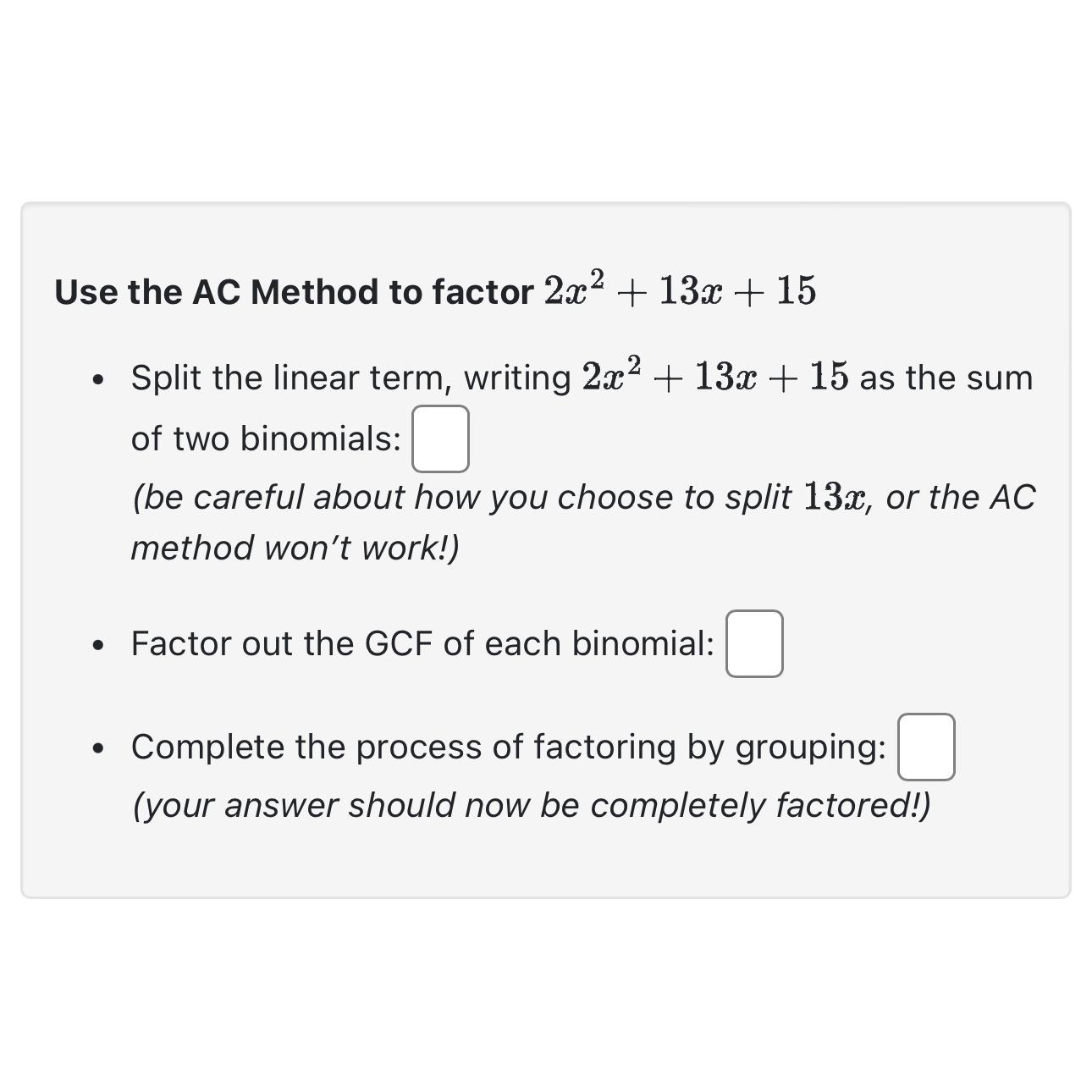Click the phrase 'method won't work!'
The image size is (1092, 1092).
pos(295,547)
